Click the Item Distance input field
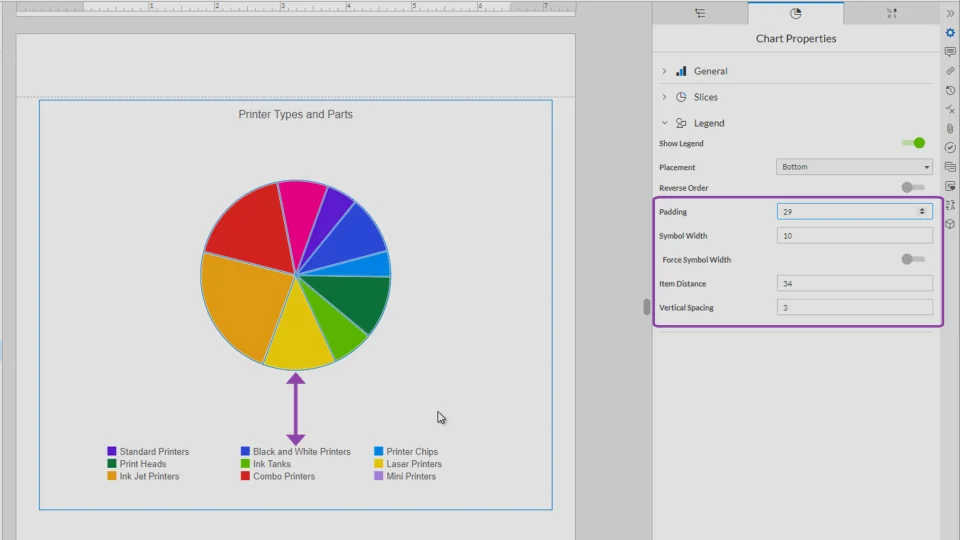 854,284
